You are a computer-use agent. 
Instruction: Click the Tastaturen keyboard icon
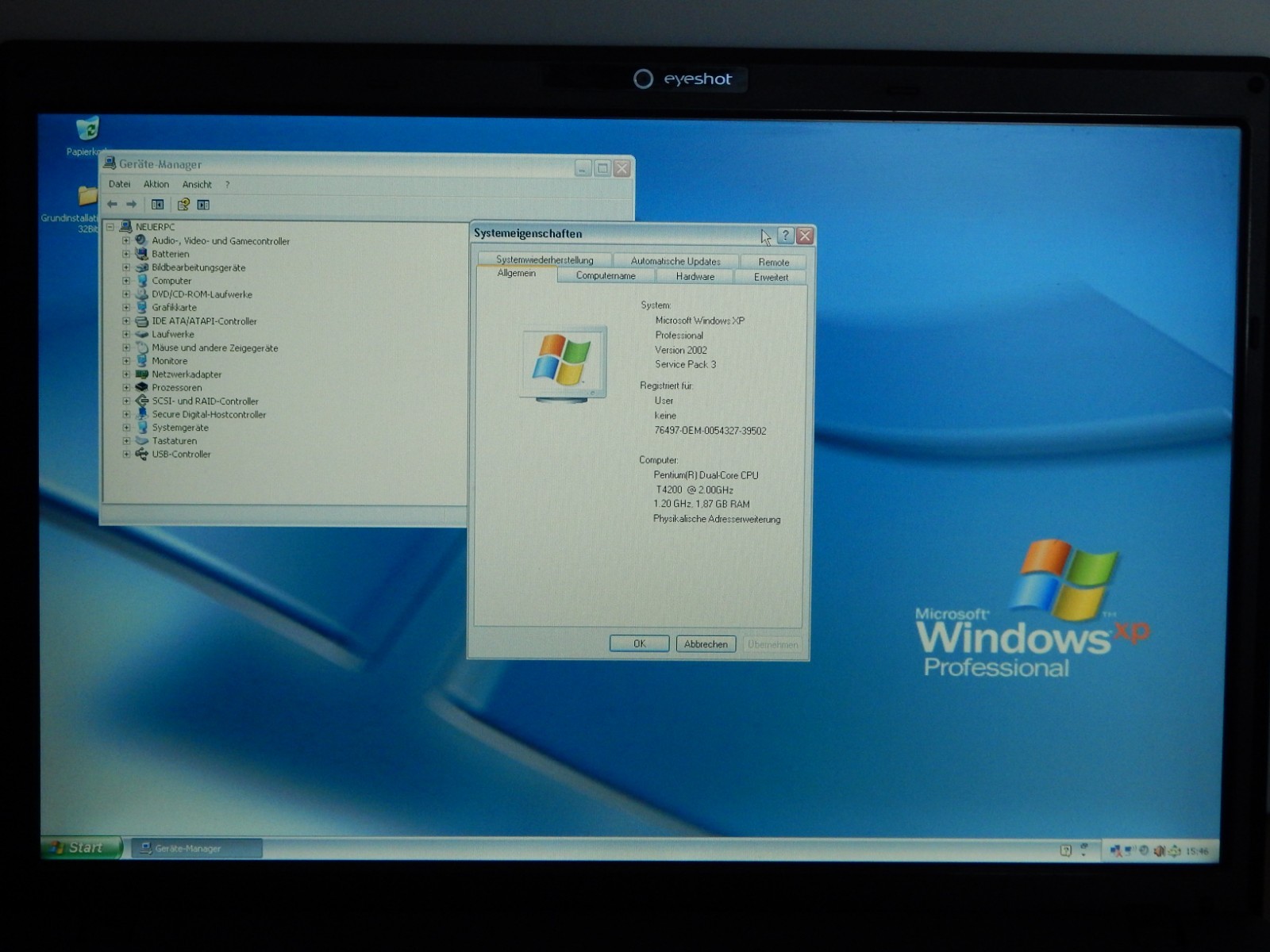pyautogui.click(x=142, y=441)
